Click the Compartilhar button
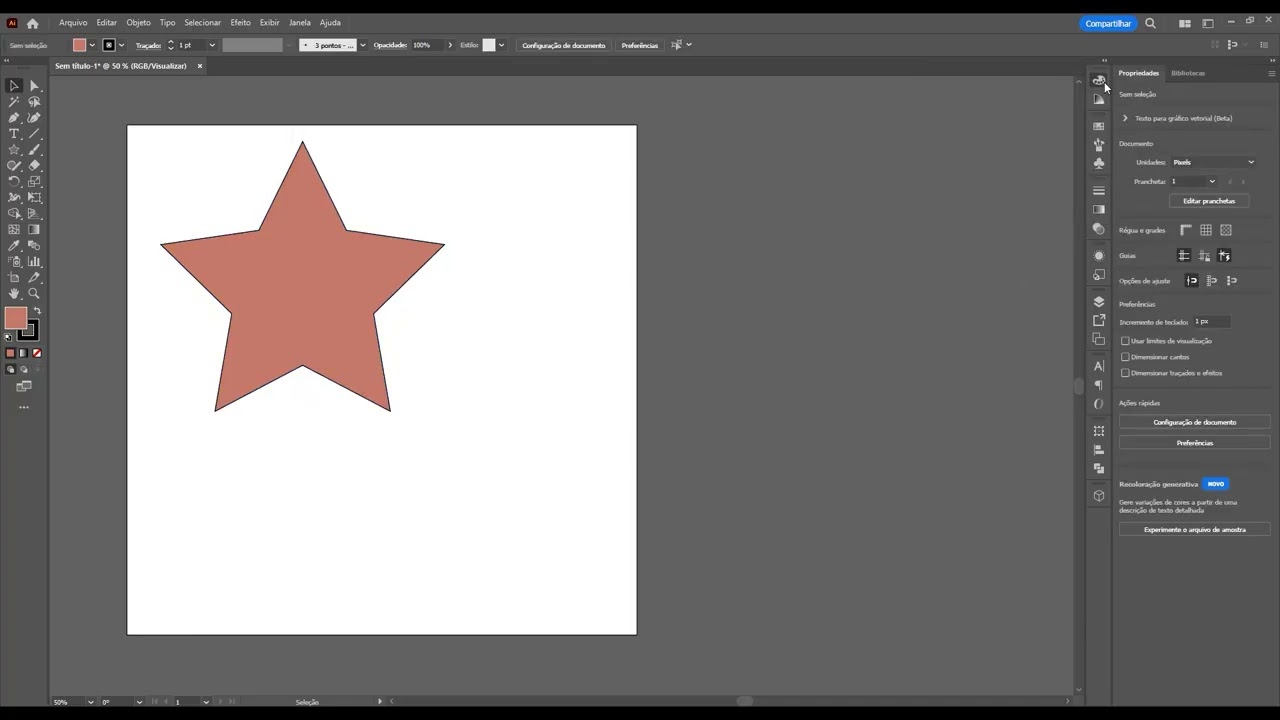1280x720 pixels. tap(1108, 23)
